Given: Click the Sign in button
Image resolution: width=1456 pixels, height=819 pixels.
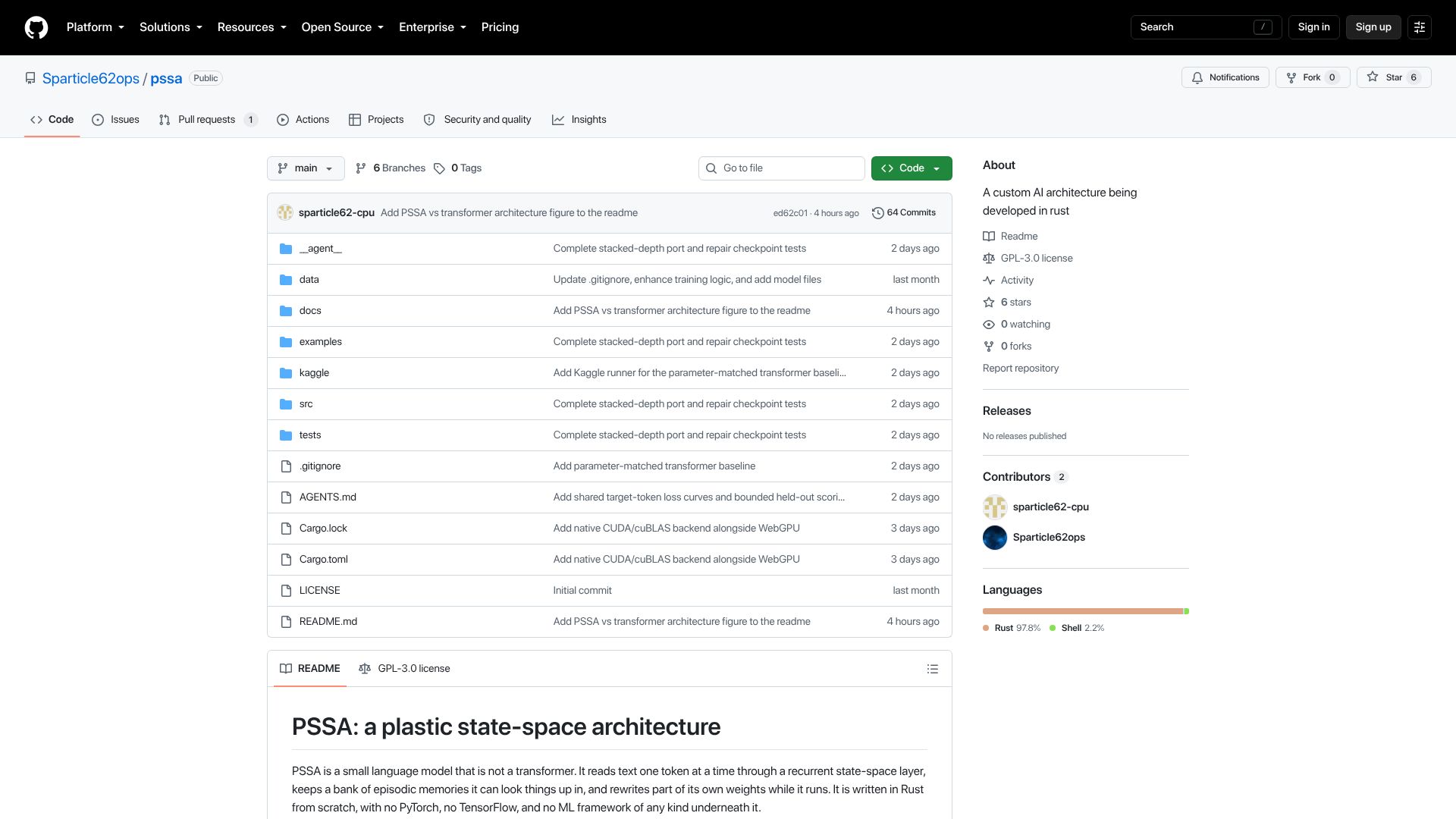Looking at the screenshot, I should (x=1313, y=27).
